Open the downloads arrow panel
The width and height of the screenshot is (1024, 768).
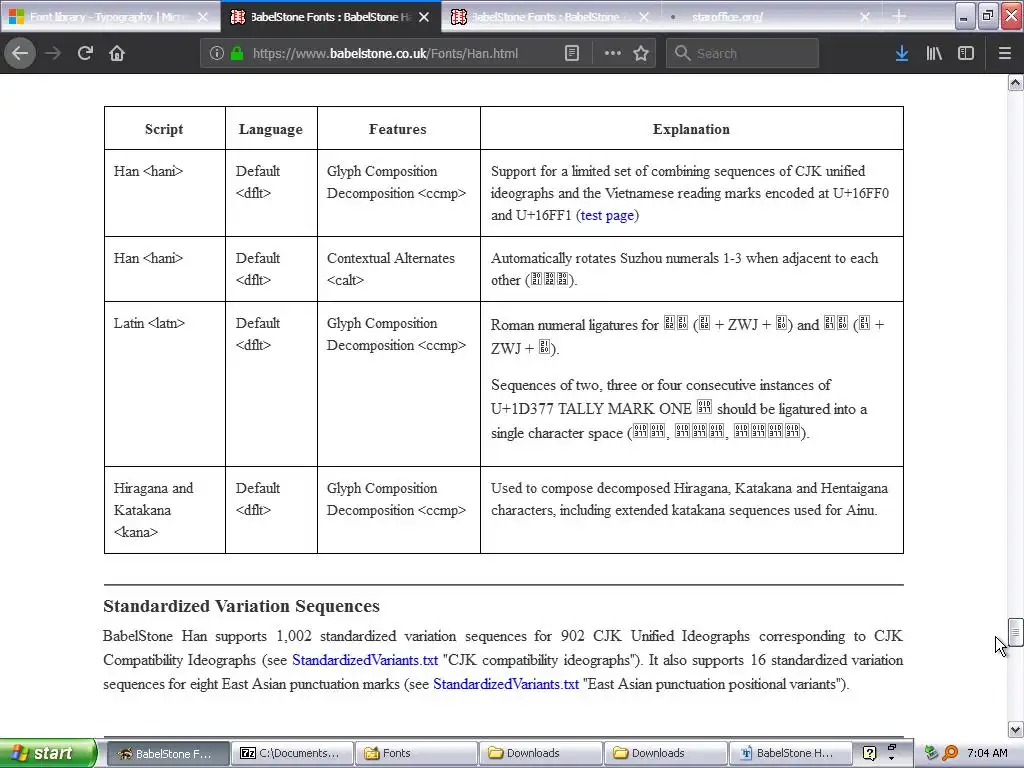[x=902, y=53]
